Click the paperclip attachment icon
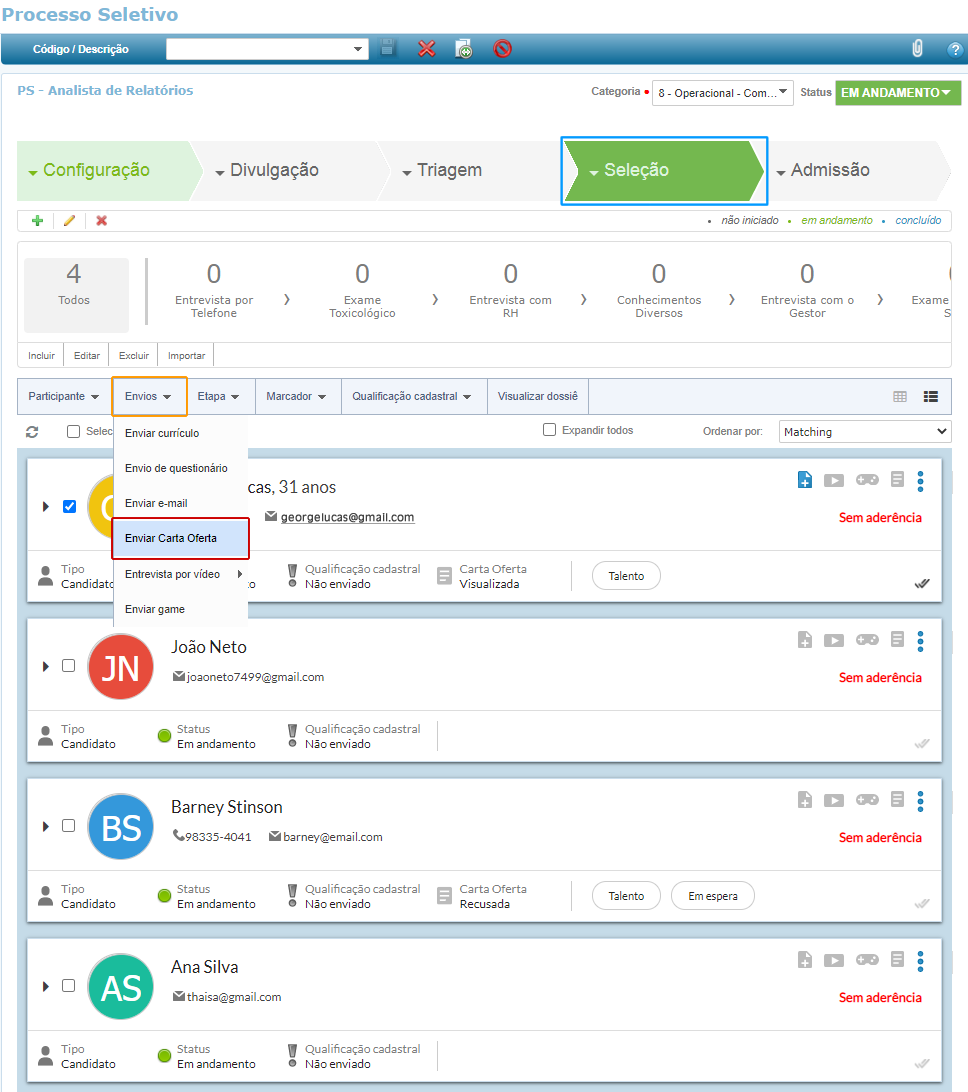This screenshot has width=968, height=1092. point(917,48)
